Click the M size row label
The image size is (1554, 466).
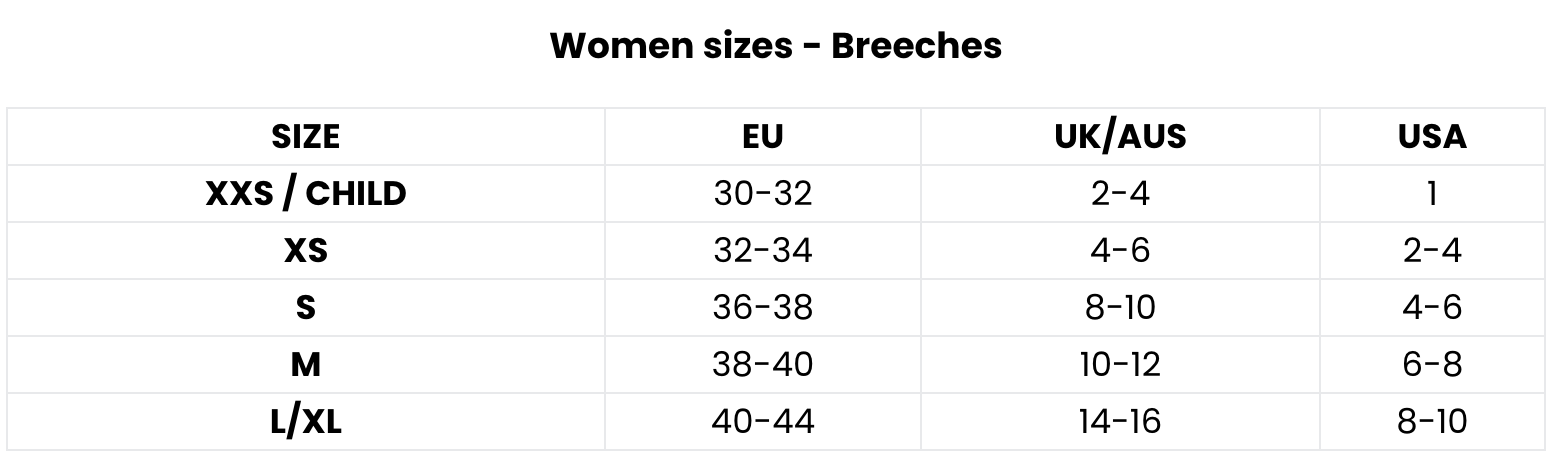306,364
